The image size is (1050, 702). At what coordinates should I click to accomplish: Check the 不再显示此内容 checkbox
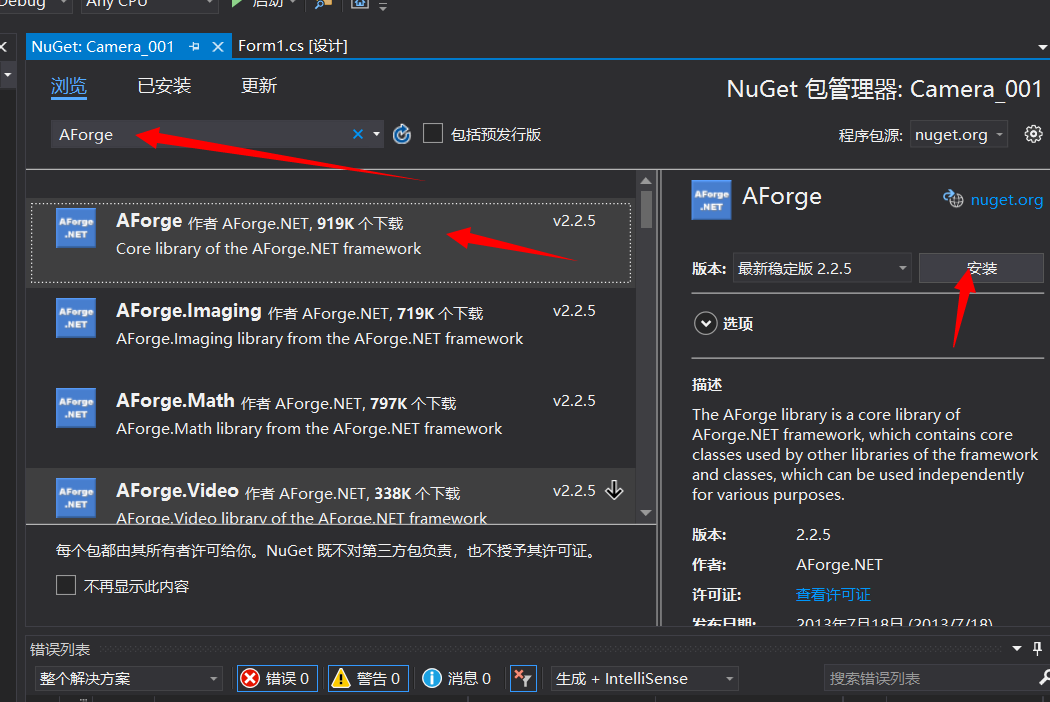coord(66,585)
